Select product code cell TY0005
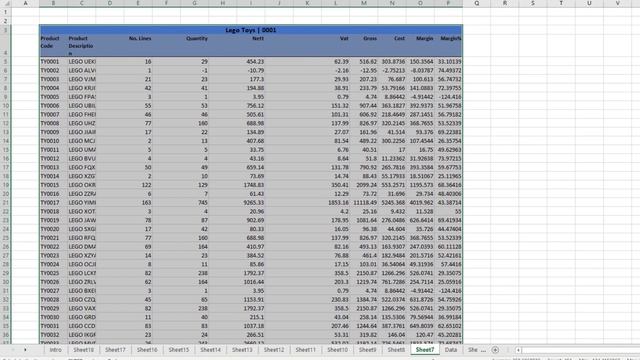The image size is (640, 360). click(53, 97)
